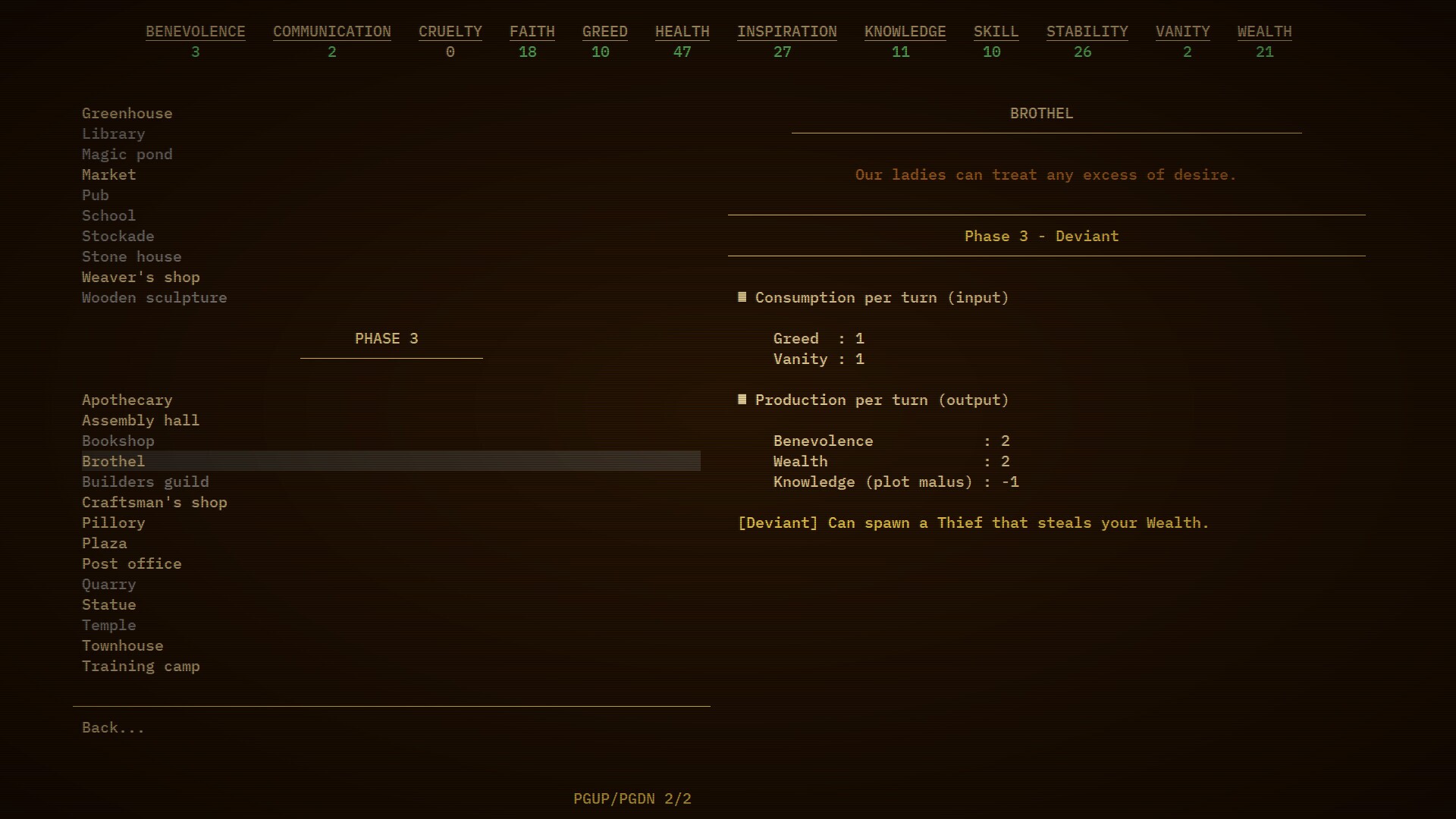The height and width of the screenshot is (819, 1456).
Task: Open the Stone house details
Action: 131,256
